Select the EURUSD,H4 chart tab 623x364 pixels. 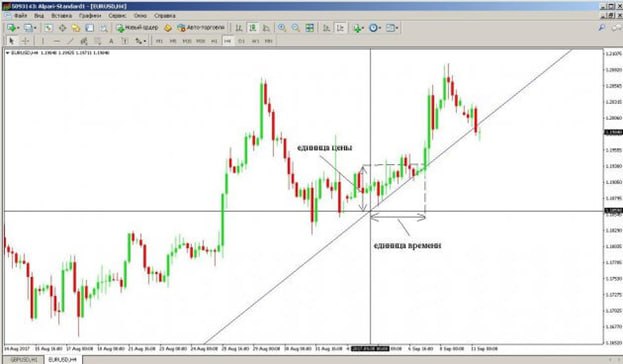[62, 360]
